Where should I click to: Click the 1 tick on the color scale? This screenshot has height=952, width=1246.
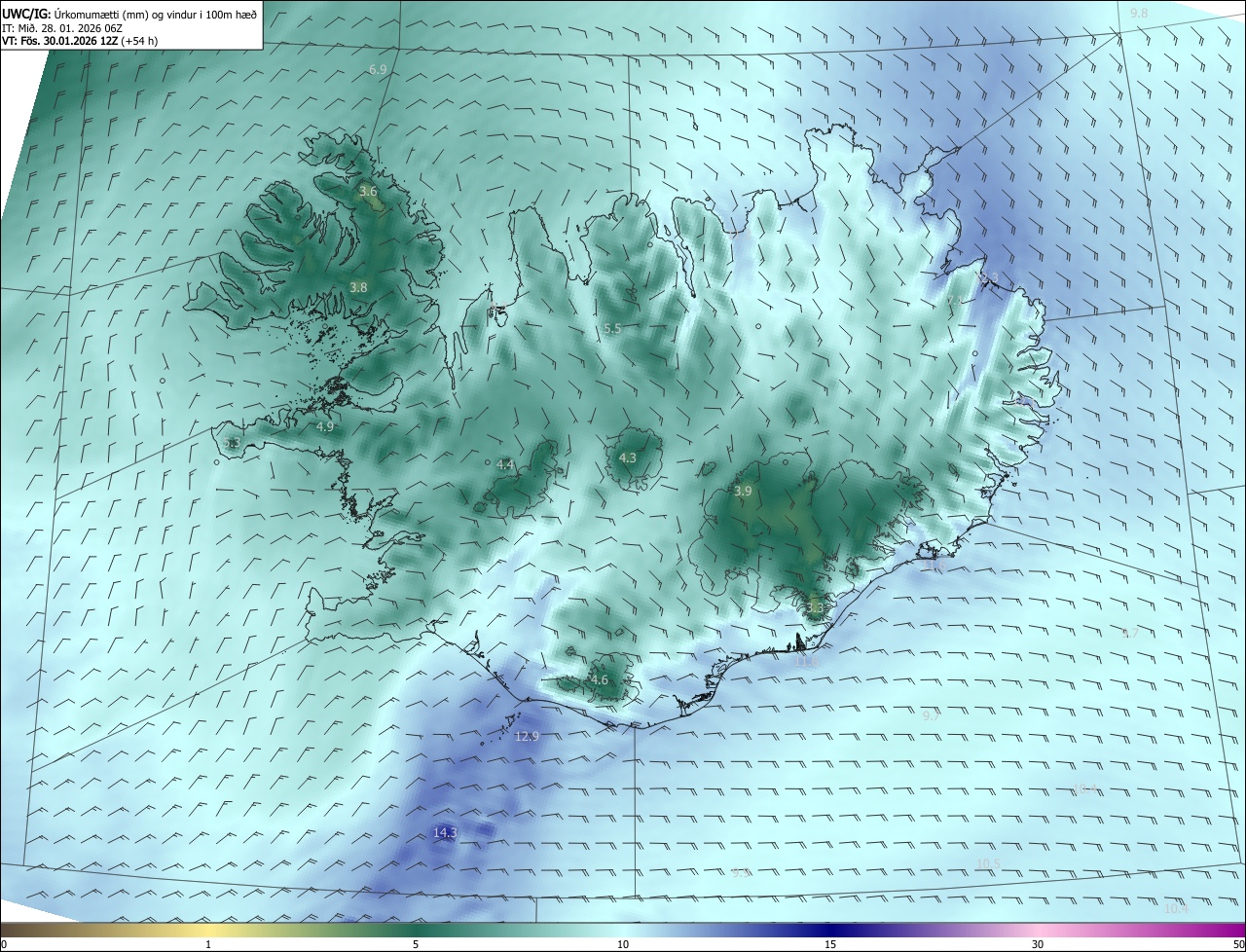[x=208, y=944]
